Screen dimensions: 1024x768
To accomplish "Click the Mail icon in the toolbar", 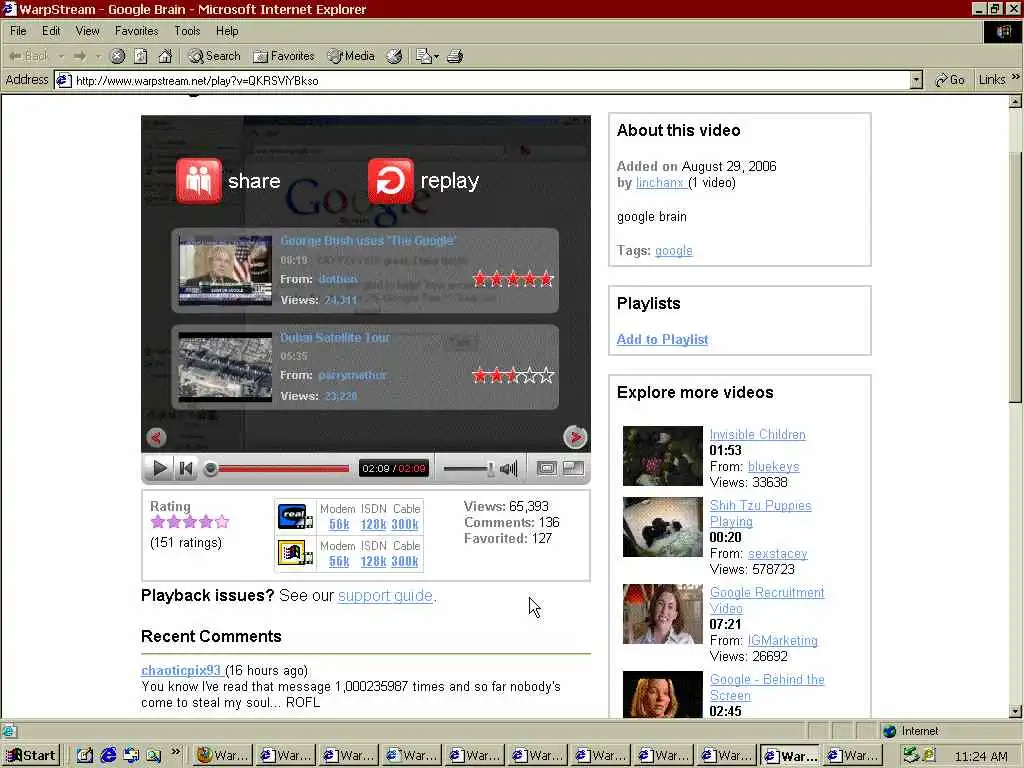I will pyautogui.click(x=424, y=56).
